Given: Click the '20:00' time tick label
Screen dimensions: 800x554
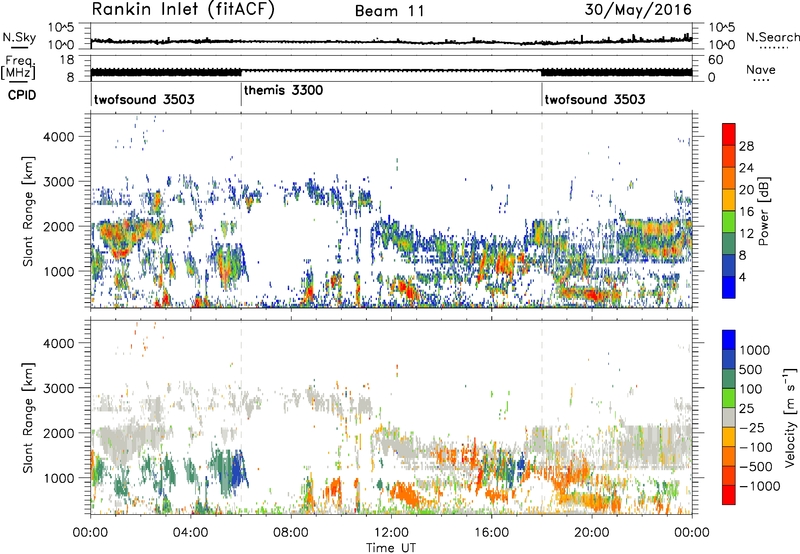Looking at the screenshot, I should tap(591, 533).
